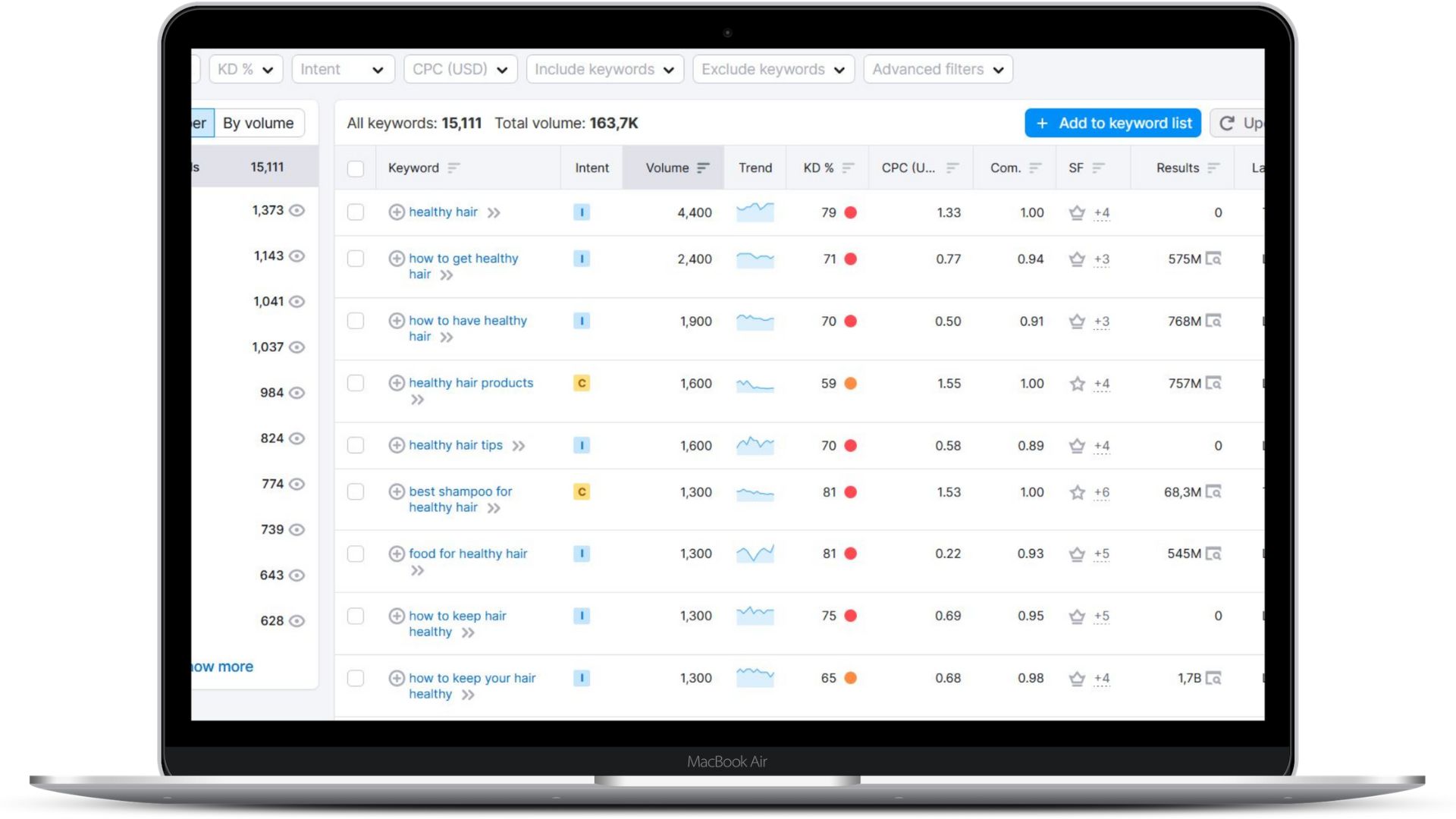Open the Exclude keywords filter menu
Screen dimensions: 1456x819
coord(773,70)
